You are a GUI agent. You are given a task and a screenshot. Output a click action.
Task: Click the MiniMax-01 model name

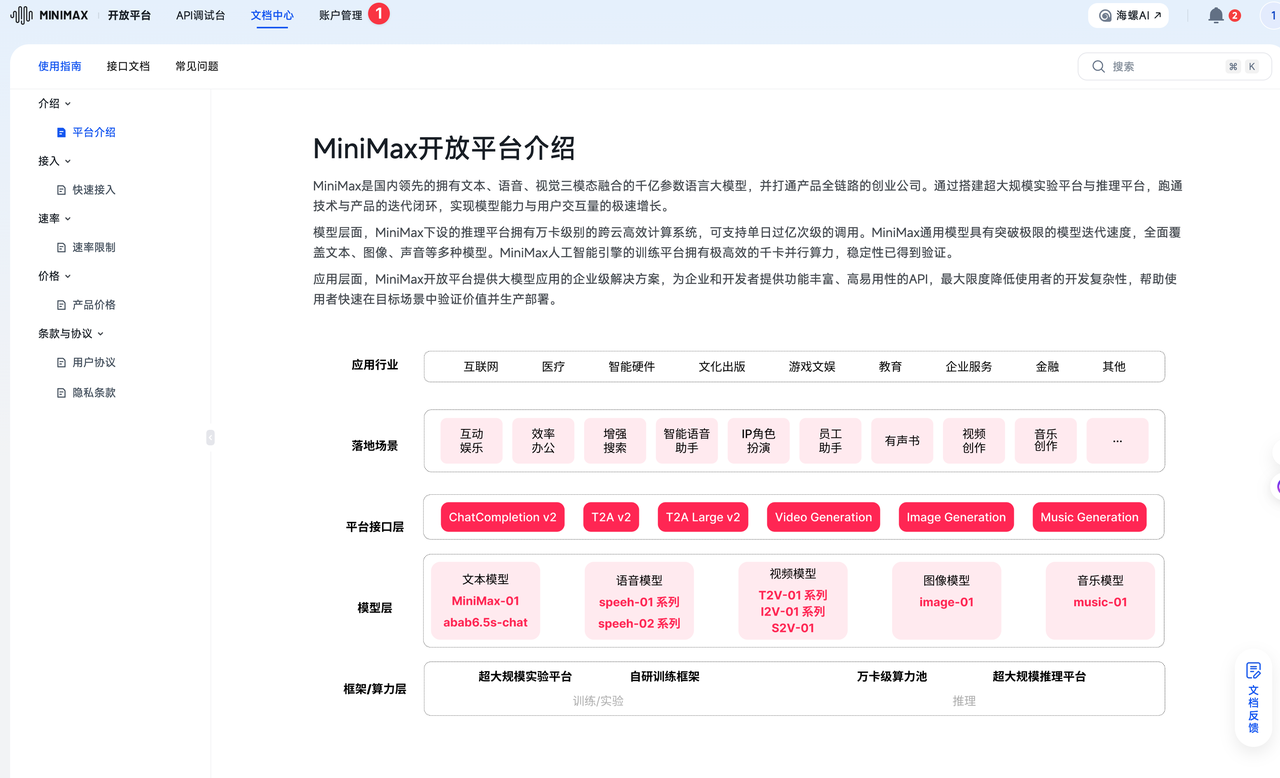point(485,601)
